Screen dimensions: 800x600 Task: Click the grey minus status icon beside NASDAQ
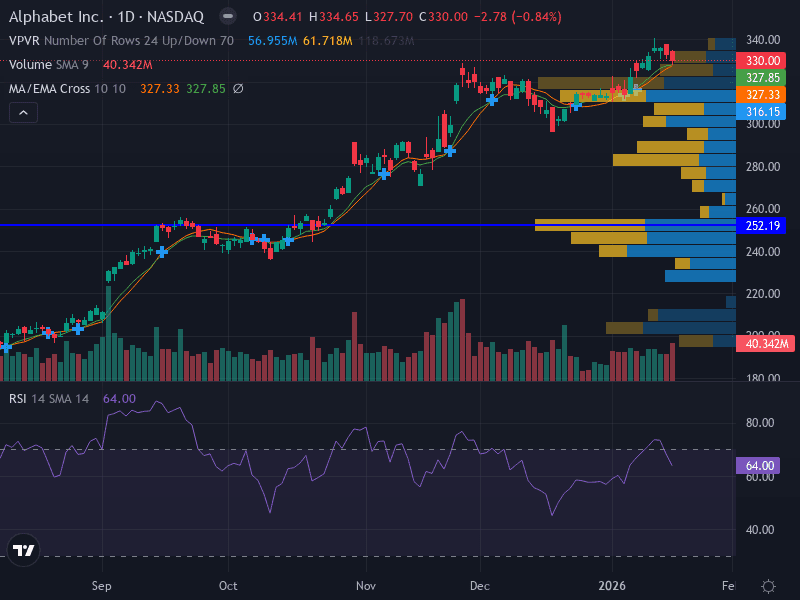pyautogui.click(x=228, y=17)
